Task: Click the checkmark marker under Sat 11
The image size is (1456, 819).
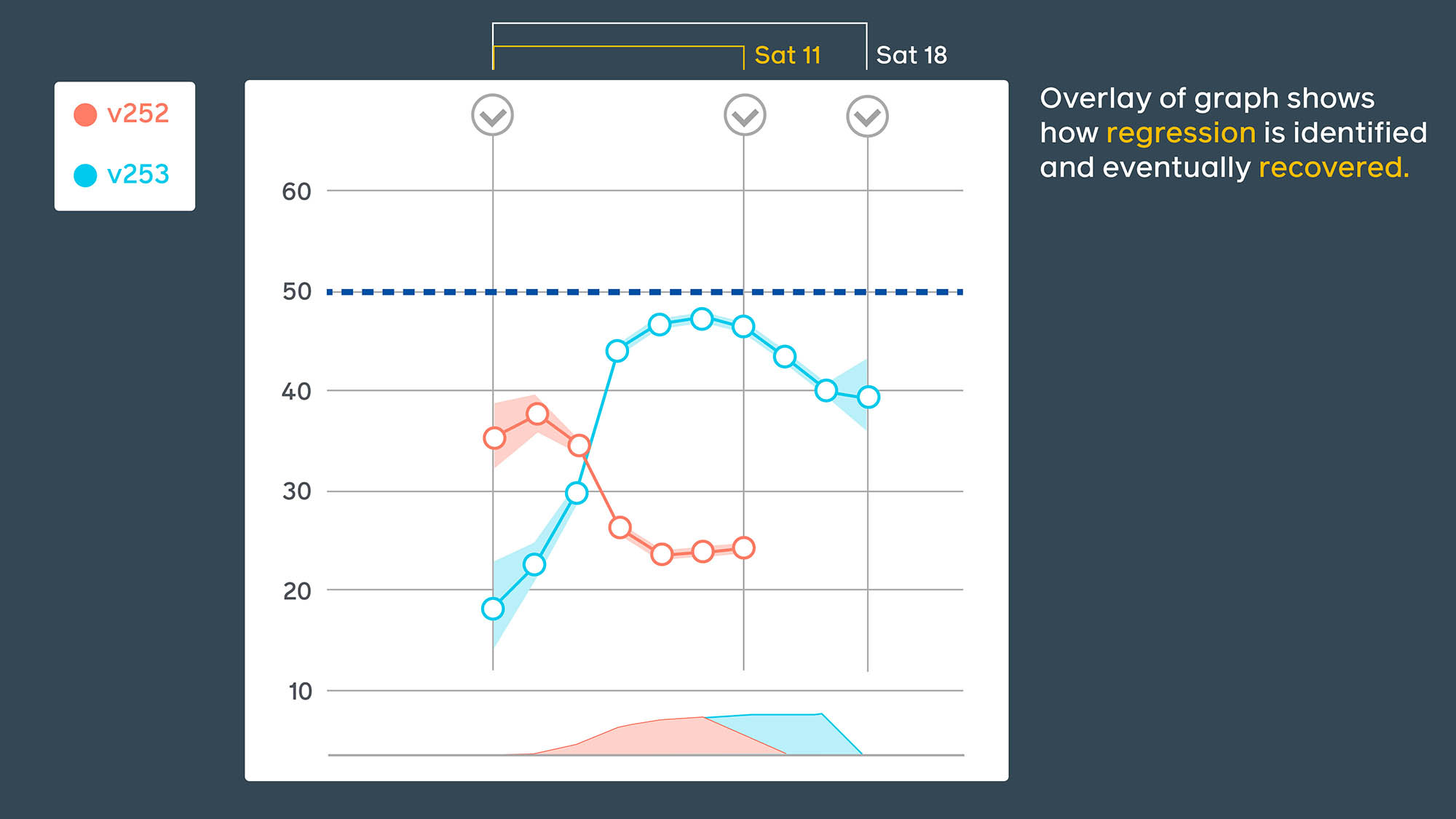Action: tap(745, 115)
